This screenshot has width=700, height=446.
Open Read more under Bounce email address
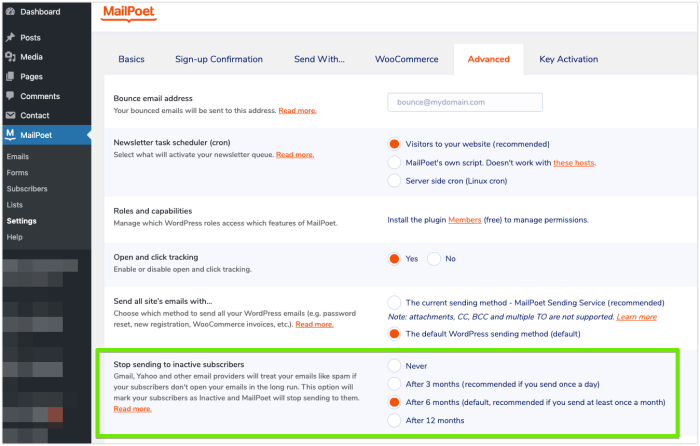(297, 110)
